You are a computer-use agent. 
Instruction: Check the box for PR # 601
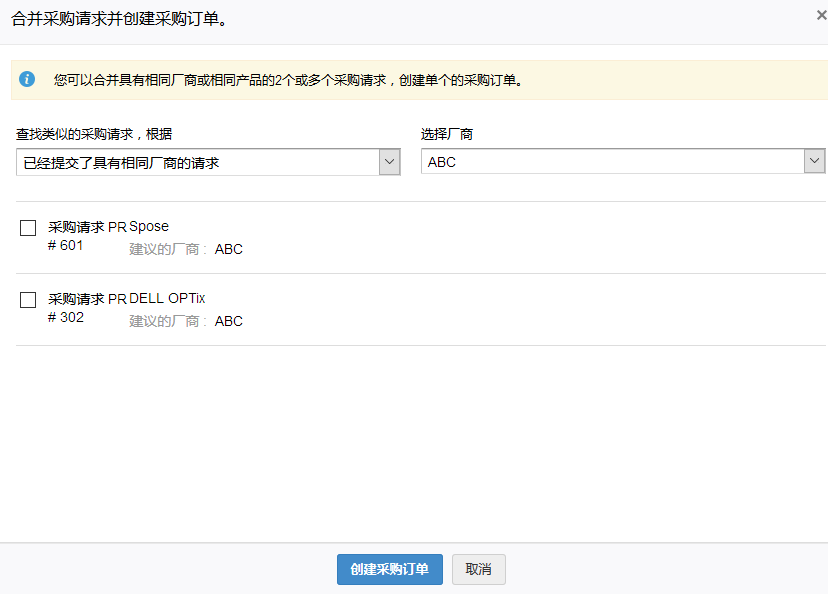coord(28,228)
